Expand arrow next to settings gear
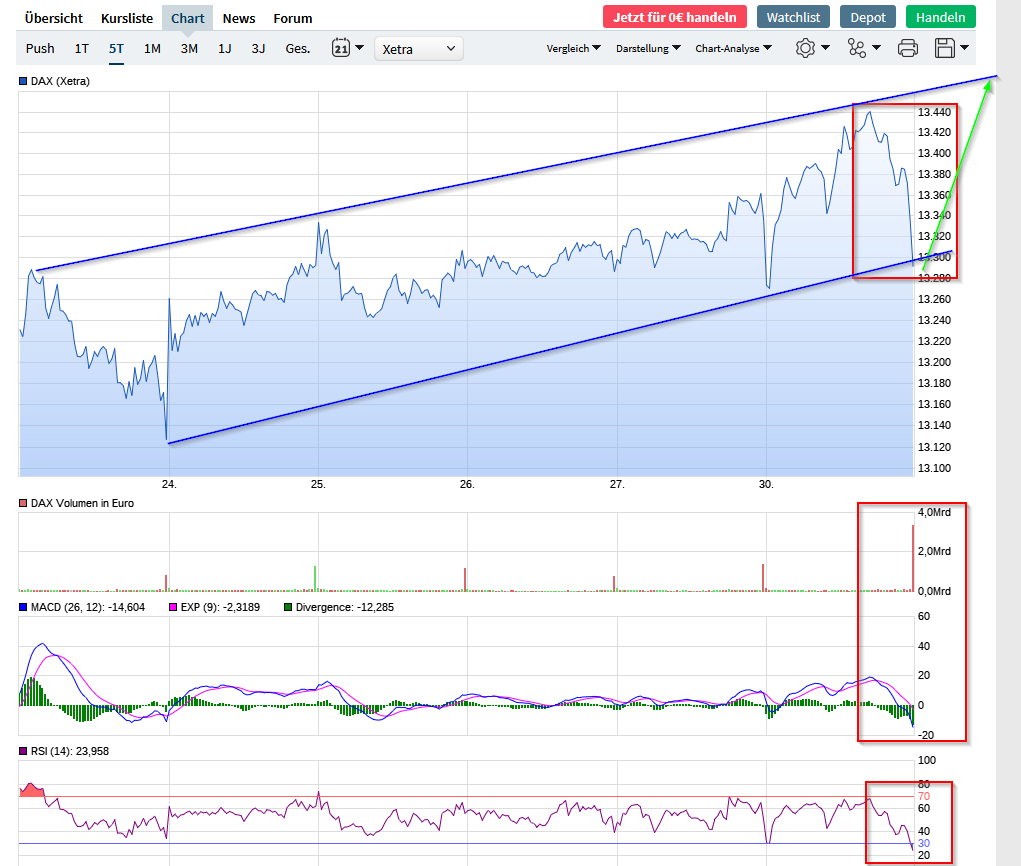Viewport: 1021px width, 866px height. (x=825, y=48)
